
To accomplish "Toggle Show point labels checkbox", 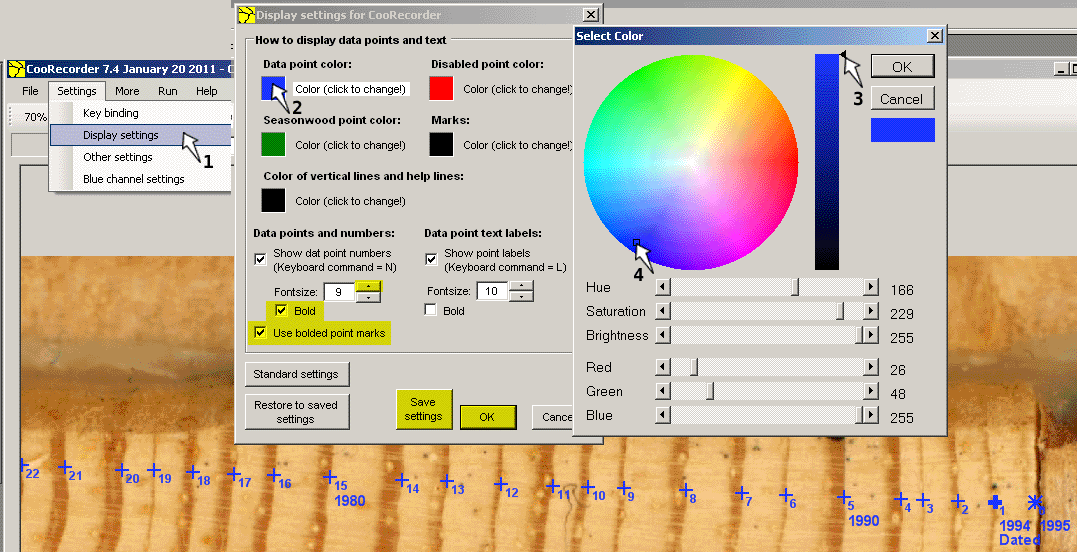I will [431, 259].
